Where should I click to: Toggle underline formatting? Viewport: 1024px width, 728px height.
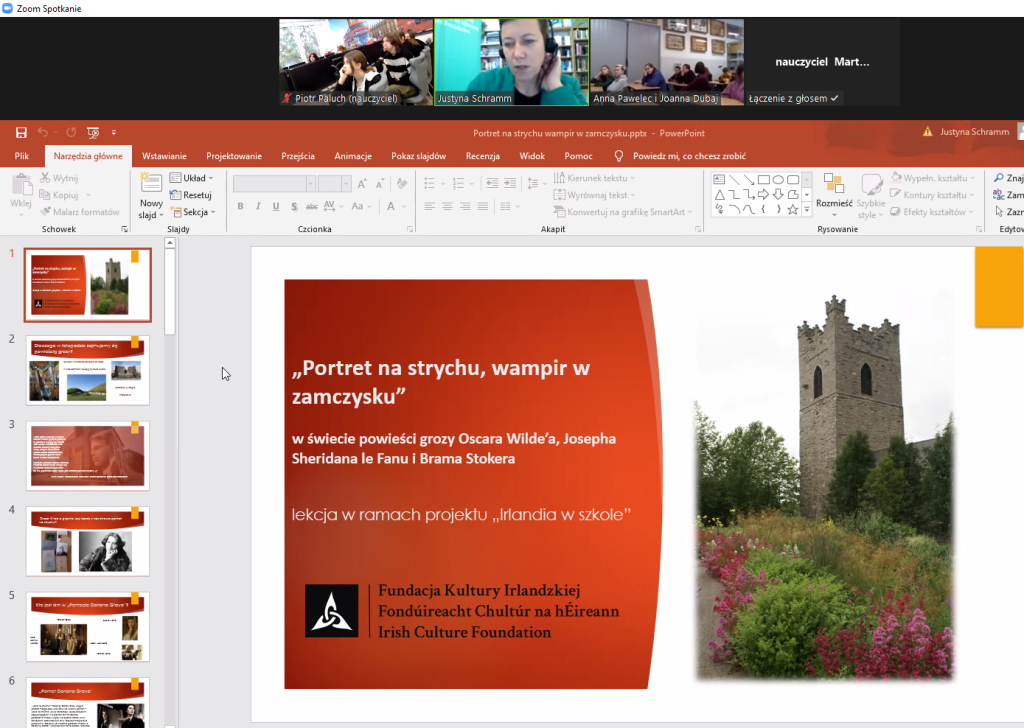[x=275, y=206]
